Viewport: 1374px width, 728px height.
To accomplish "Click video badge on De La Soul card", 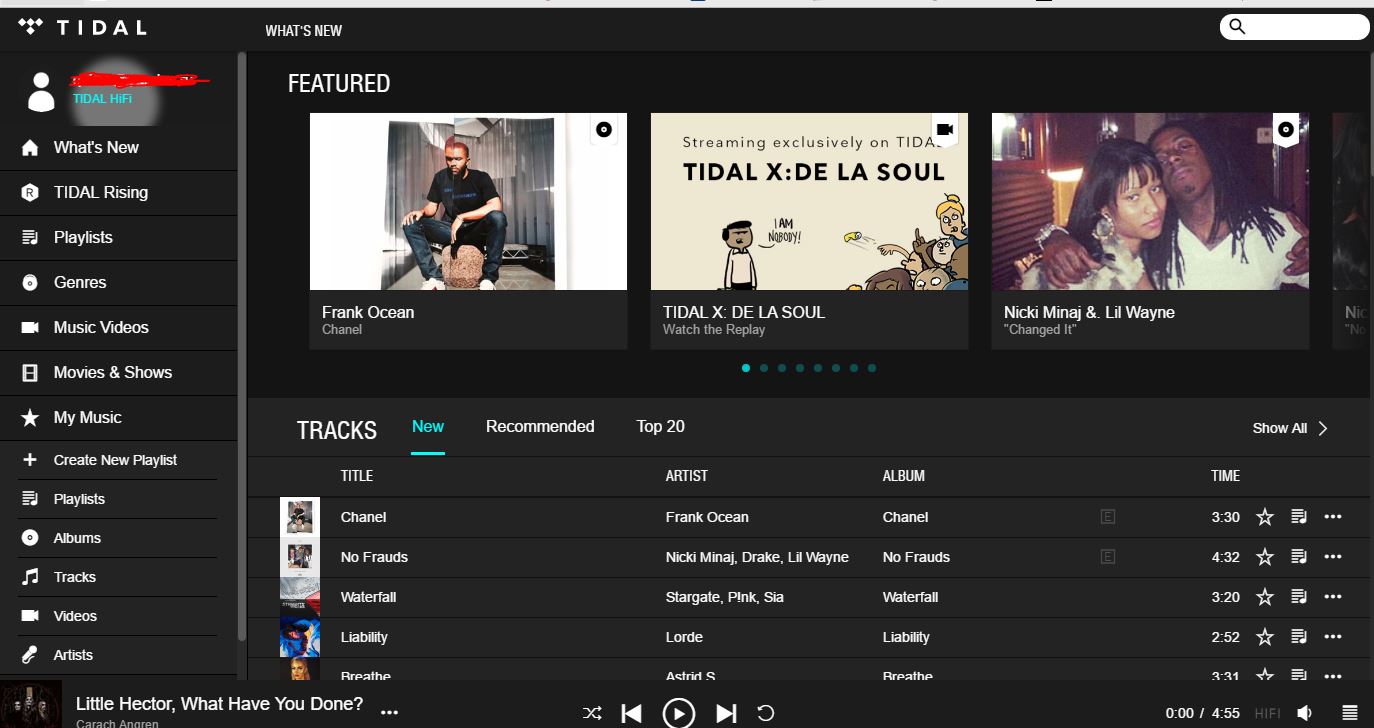I will 945,130.
